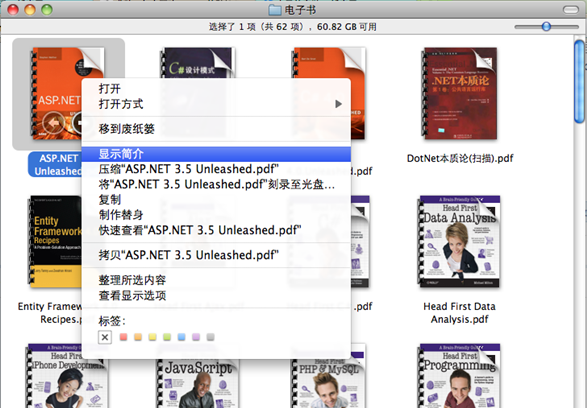Click the 电子书 folder icon in title bar
This screenshot has width=587, height=408.
pos(275,10)
